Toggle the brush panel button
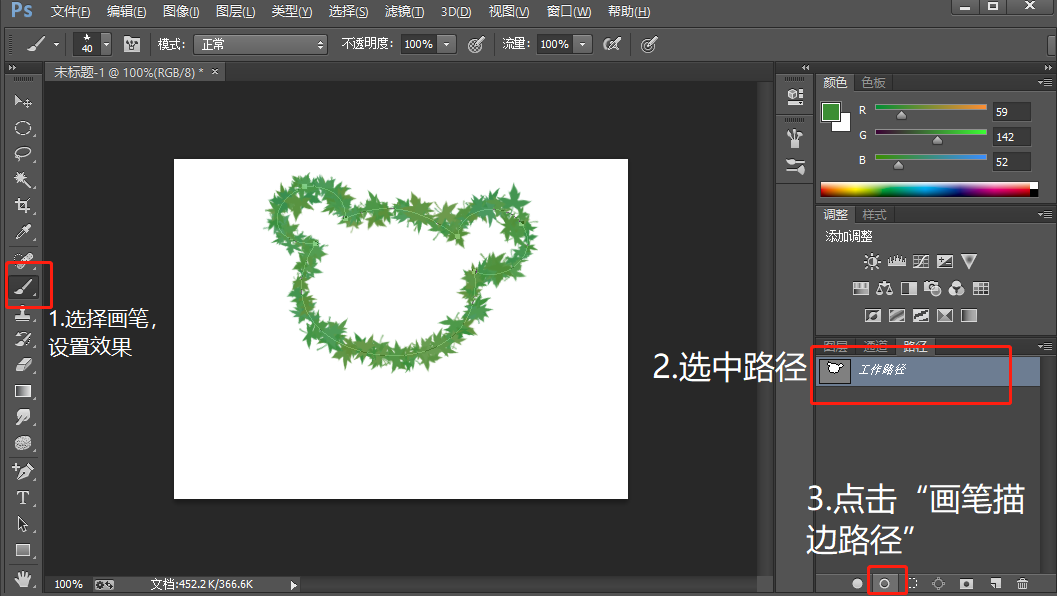Screen dimensions: 1057x596 131,44
